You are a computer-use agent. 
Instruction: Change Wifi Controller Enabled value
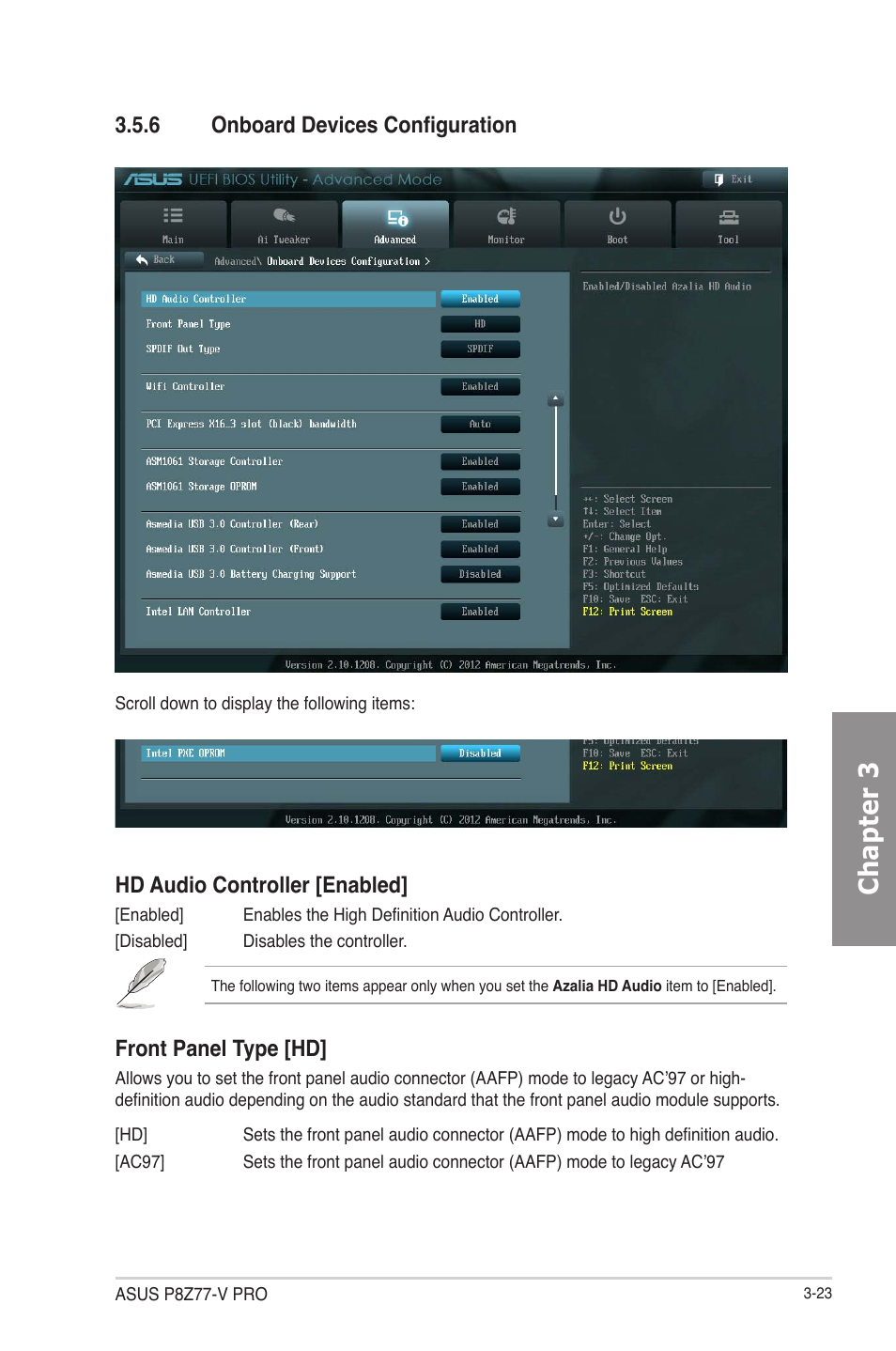click(480, 386)
